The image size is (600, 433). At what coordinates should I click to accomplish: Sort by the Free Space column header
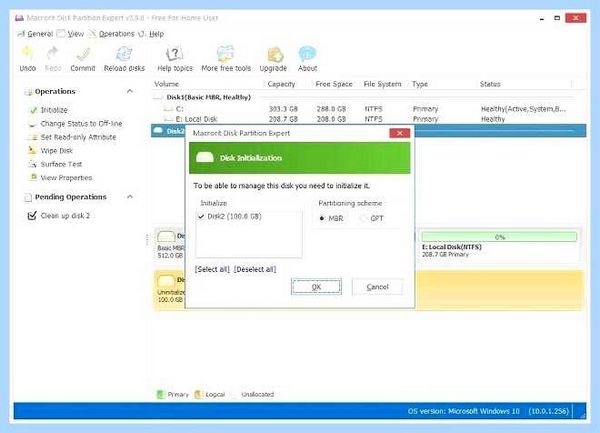pos(334,84)
